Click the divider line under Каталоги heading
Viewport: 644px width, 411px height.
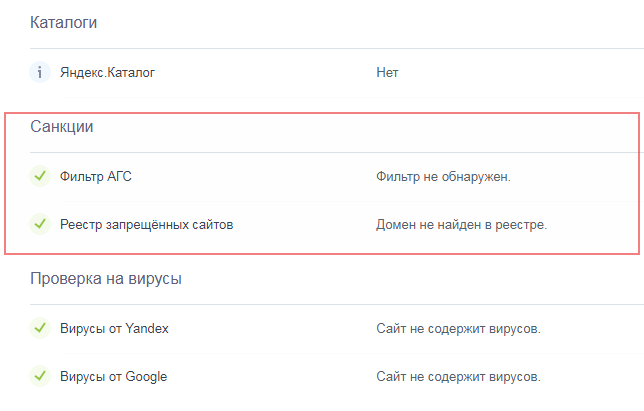pos(330,48)
